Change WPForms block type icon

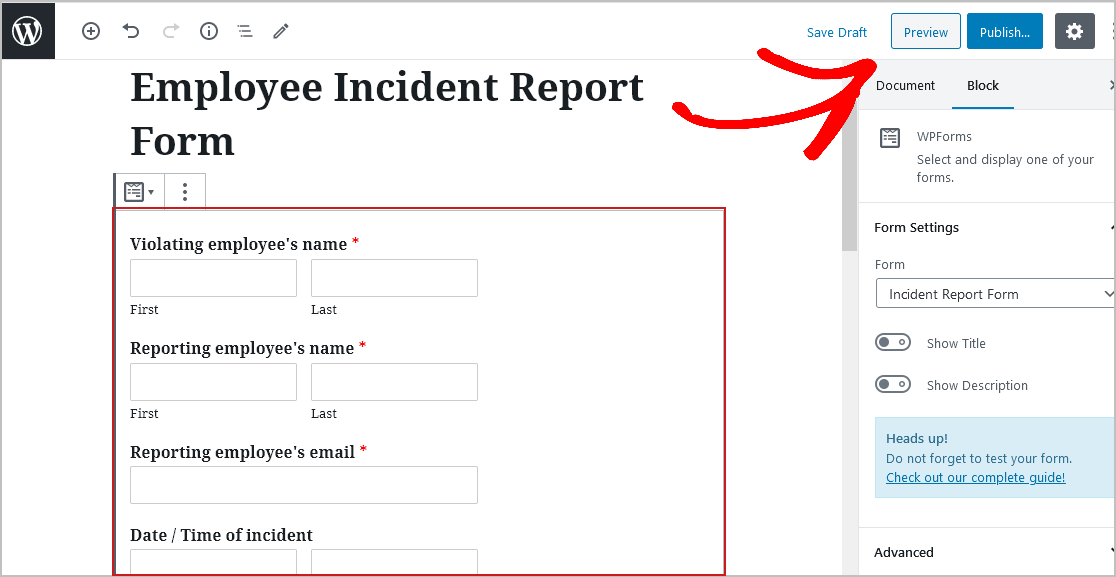(139, 191)
